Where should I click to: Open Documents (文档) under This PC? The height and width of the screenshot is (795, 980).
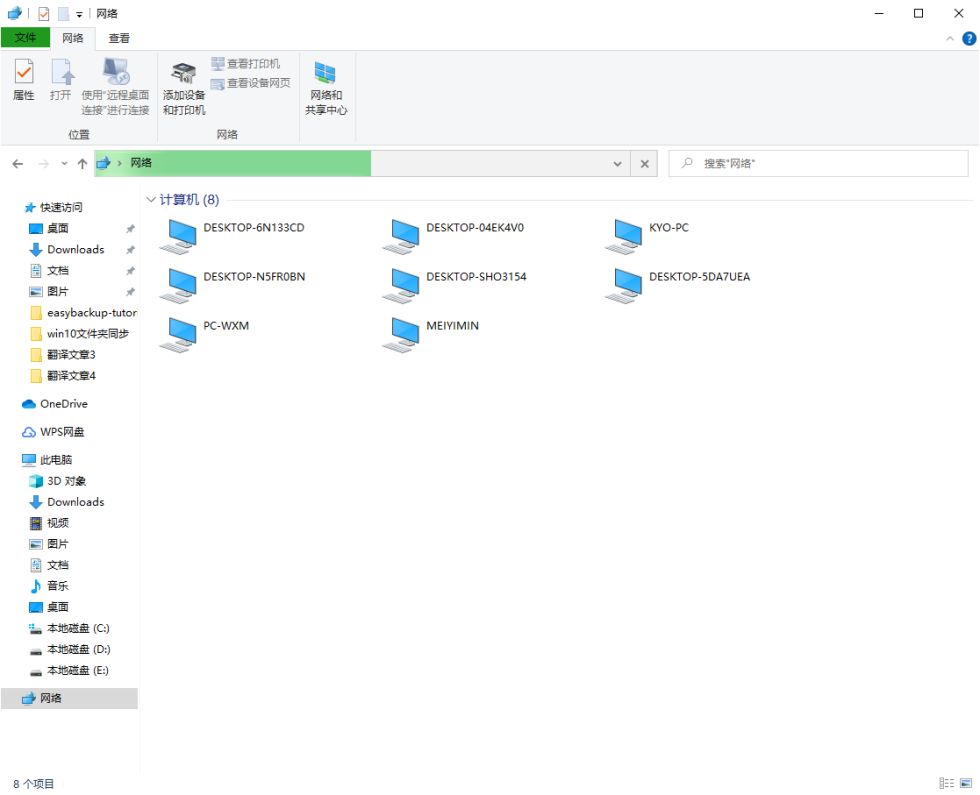point(49,565)
